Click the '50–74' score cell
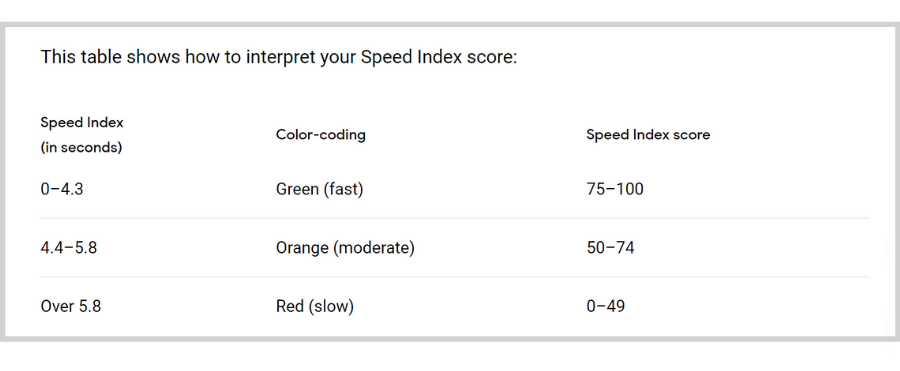 point(610,248)
